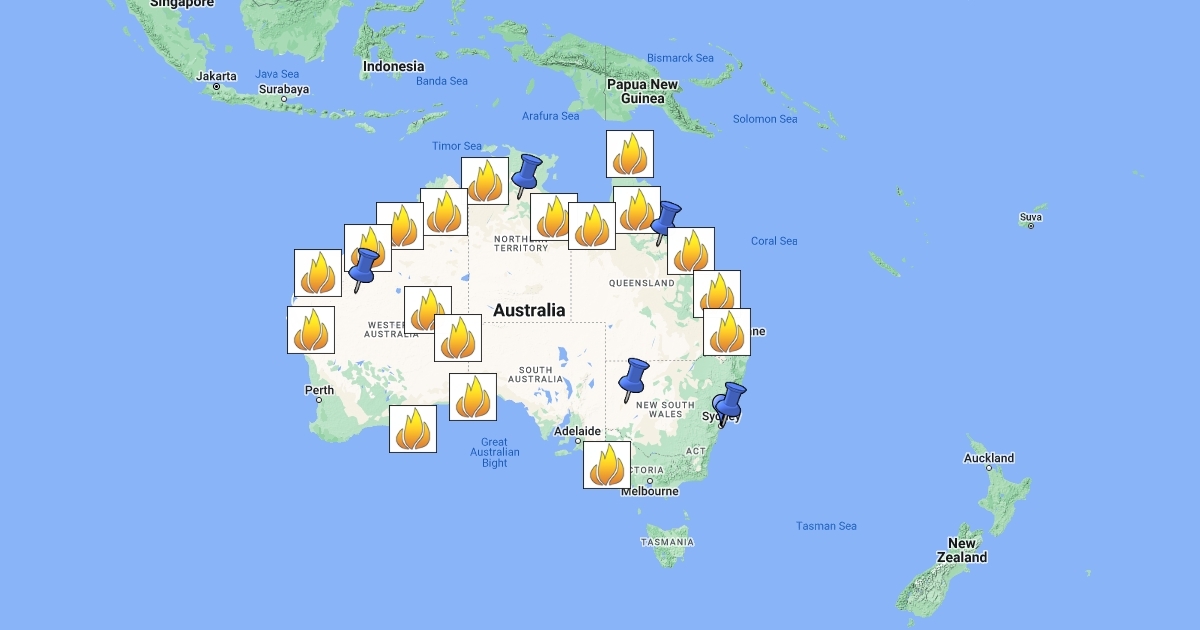The width and height of the screenshot is (1200, 630).
Task: Select the Melbourne city label
Action: click(649, 491)
